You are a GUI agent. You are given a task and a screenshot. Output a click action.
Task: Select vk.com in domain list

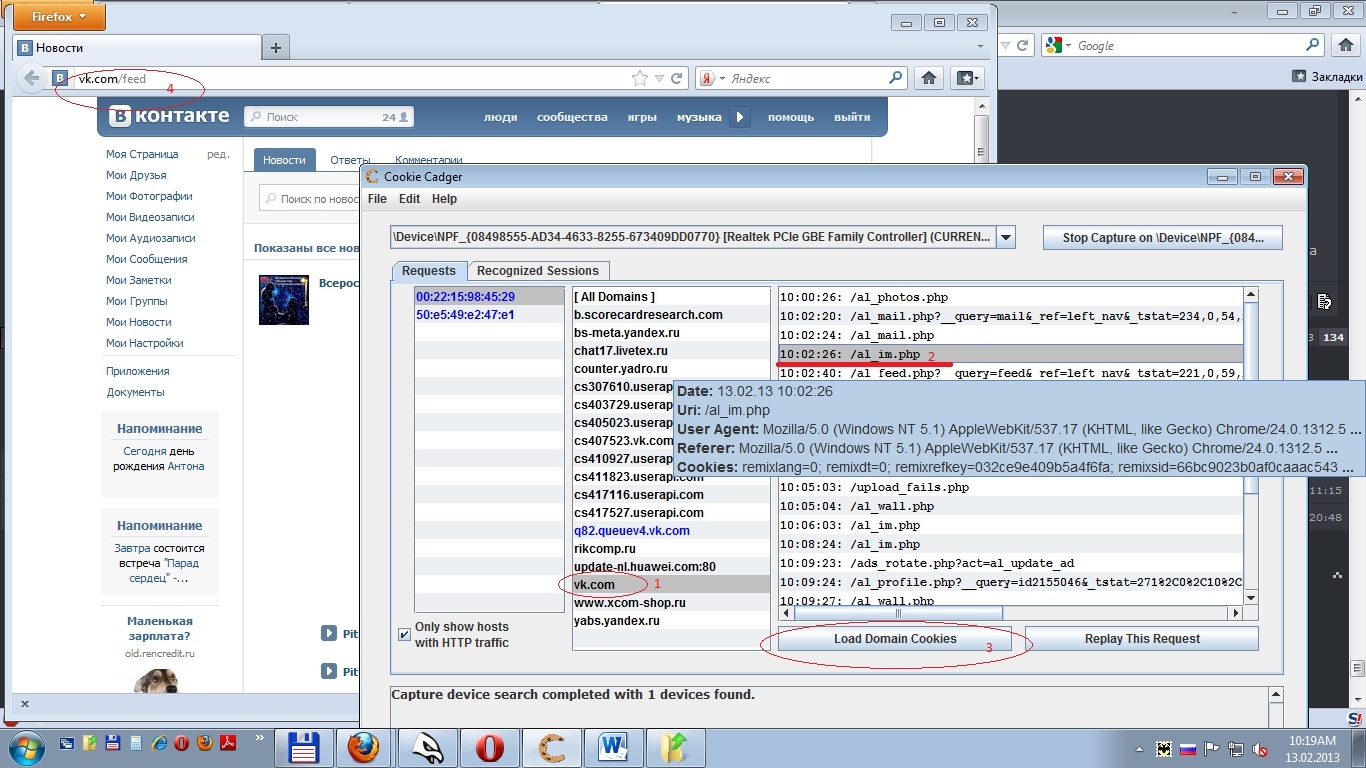[671, 585]
